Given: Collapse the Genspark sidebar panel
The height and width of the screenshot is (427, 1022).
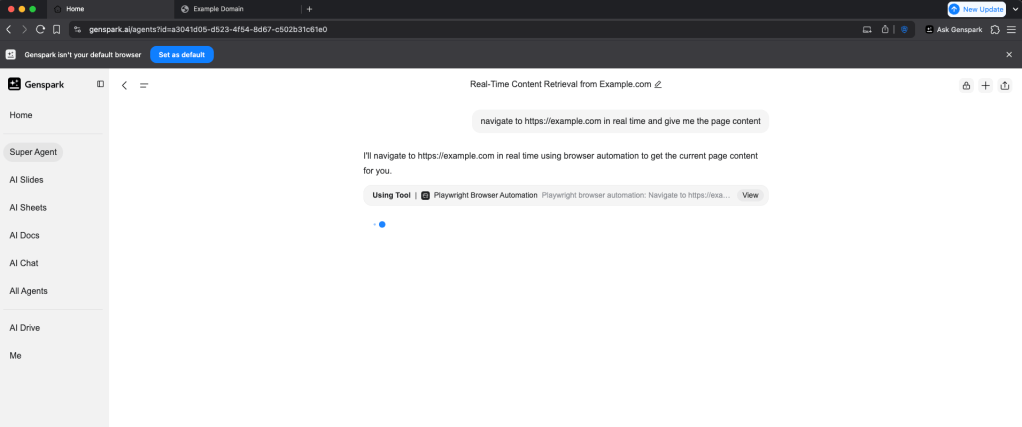Looking at the screenshot, I should pyautogui.click(x=100, y=83).
